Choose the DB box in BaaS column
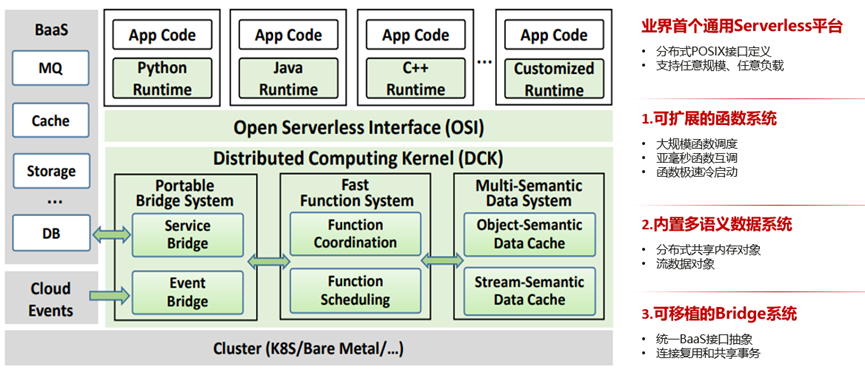Screen dimensions: 865x378 click(51, 233)
